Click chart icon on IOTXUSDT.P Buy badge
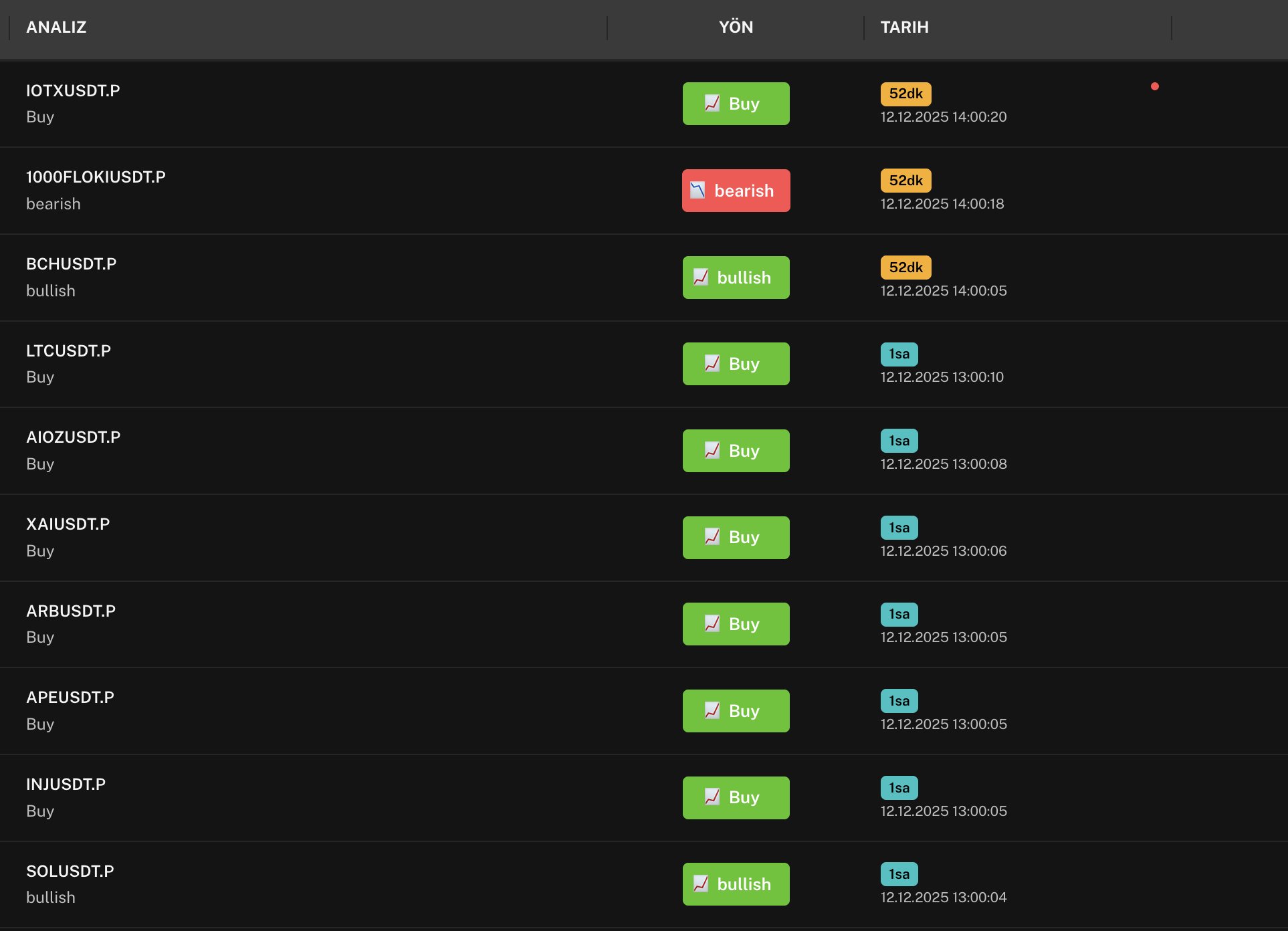1288x931 pixels. (712, 104)
